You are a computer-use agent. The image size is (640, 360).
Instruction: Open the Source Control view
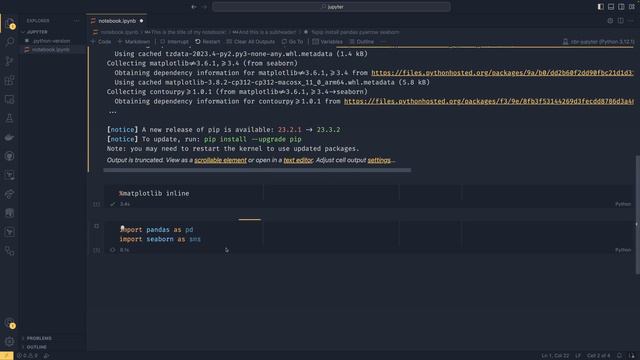[9, 61]
